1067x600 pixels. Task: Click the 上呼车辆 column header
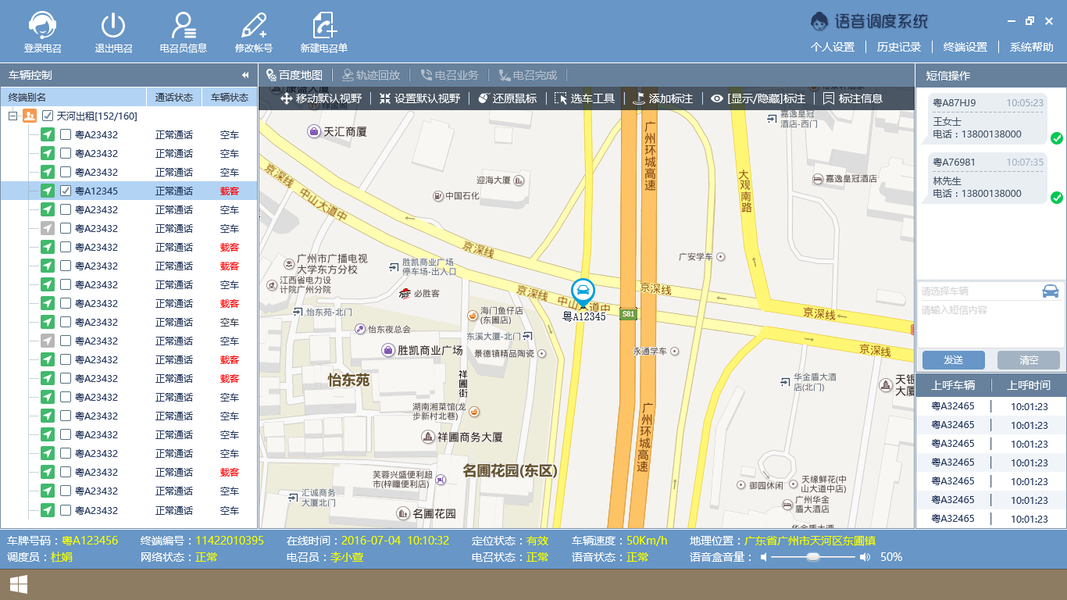[x=953, y=385]
